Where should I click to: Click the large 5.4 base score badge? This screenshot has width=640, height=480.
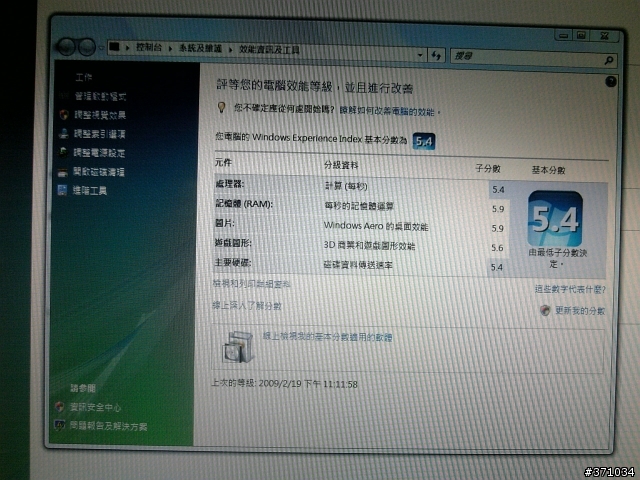(555, 219)
